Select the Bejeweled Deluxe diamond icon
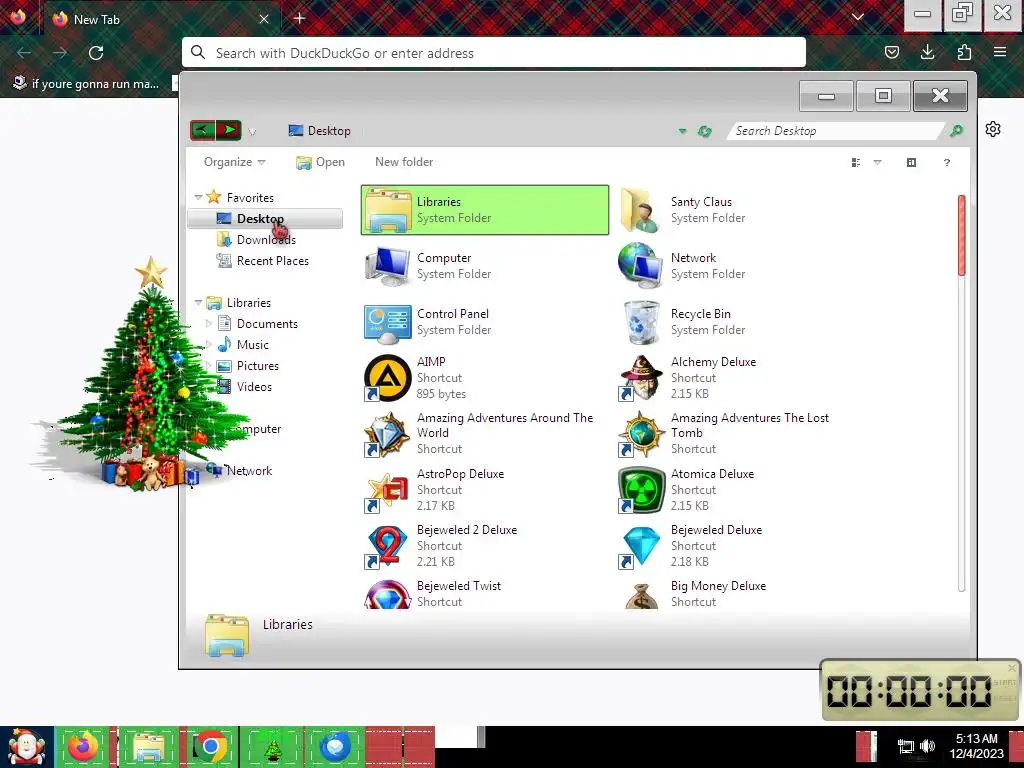 [640, 546]
